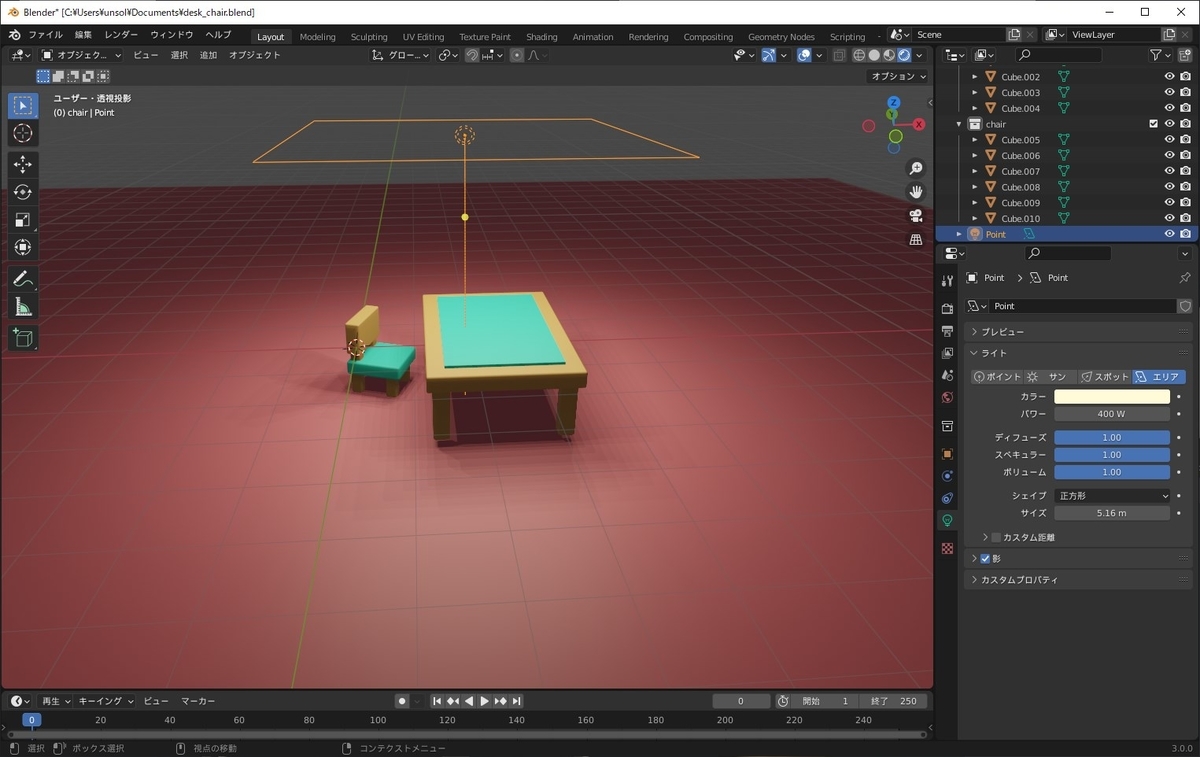Pin the properties editor context
The height and width of the screenshot is (757, 1200).
click(x=1185, y=278)
